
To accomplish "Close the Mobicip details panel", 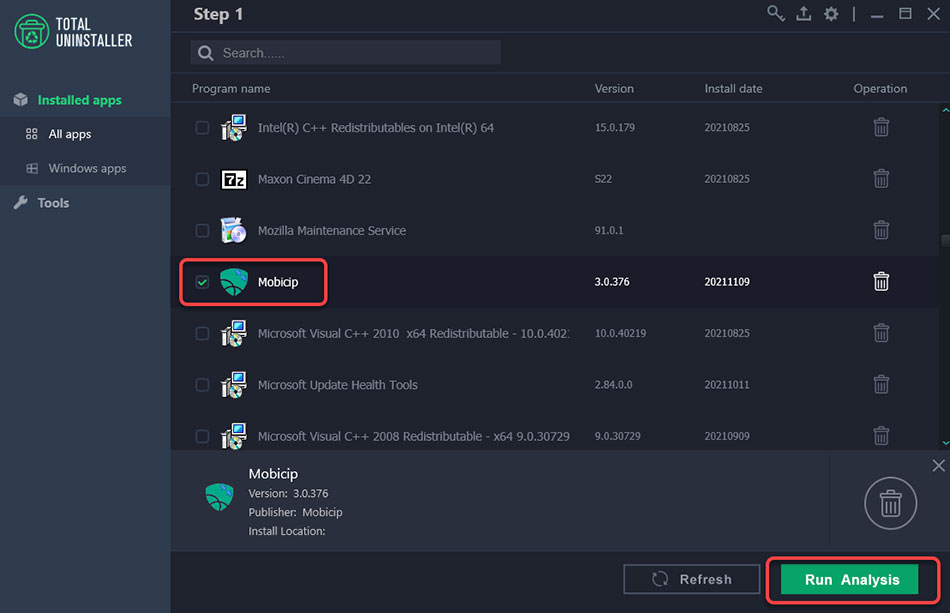I will tap(938, 466).
